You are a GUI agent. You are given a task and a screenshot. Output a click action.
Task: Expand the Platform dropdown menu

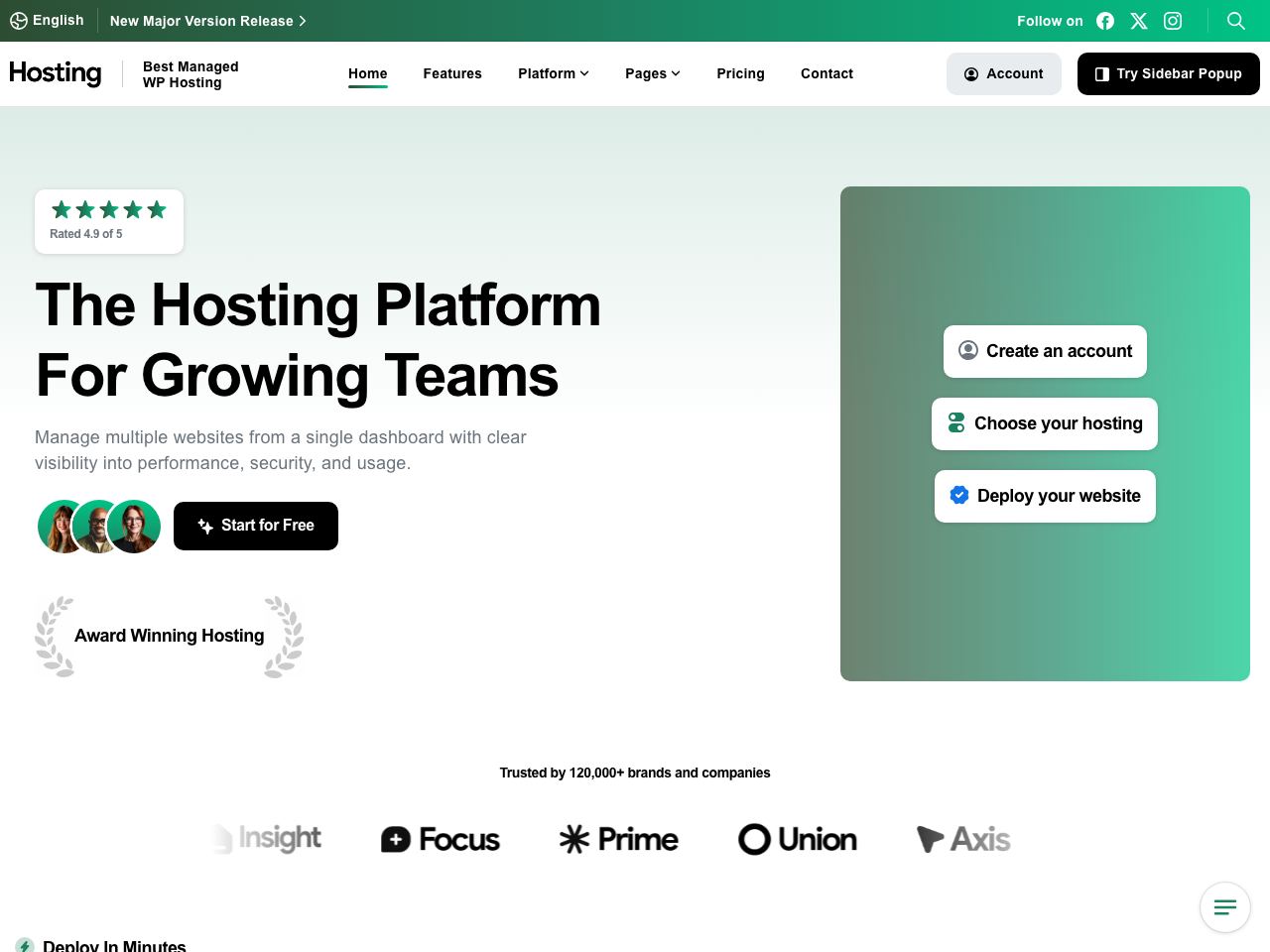(x=554, y=73)
